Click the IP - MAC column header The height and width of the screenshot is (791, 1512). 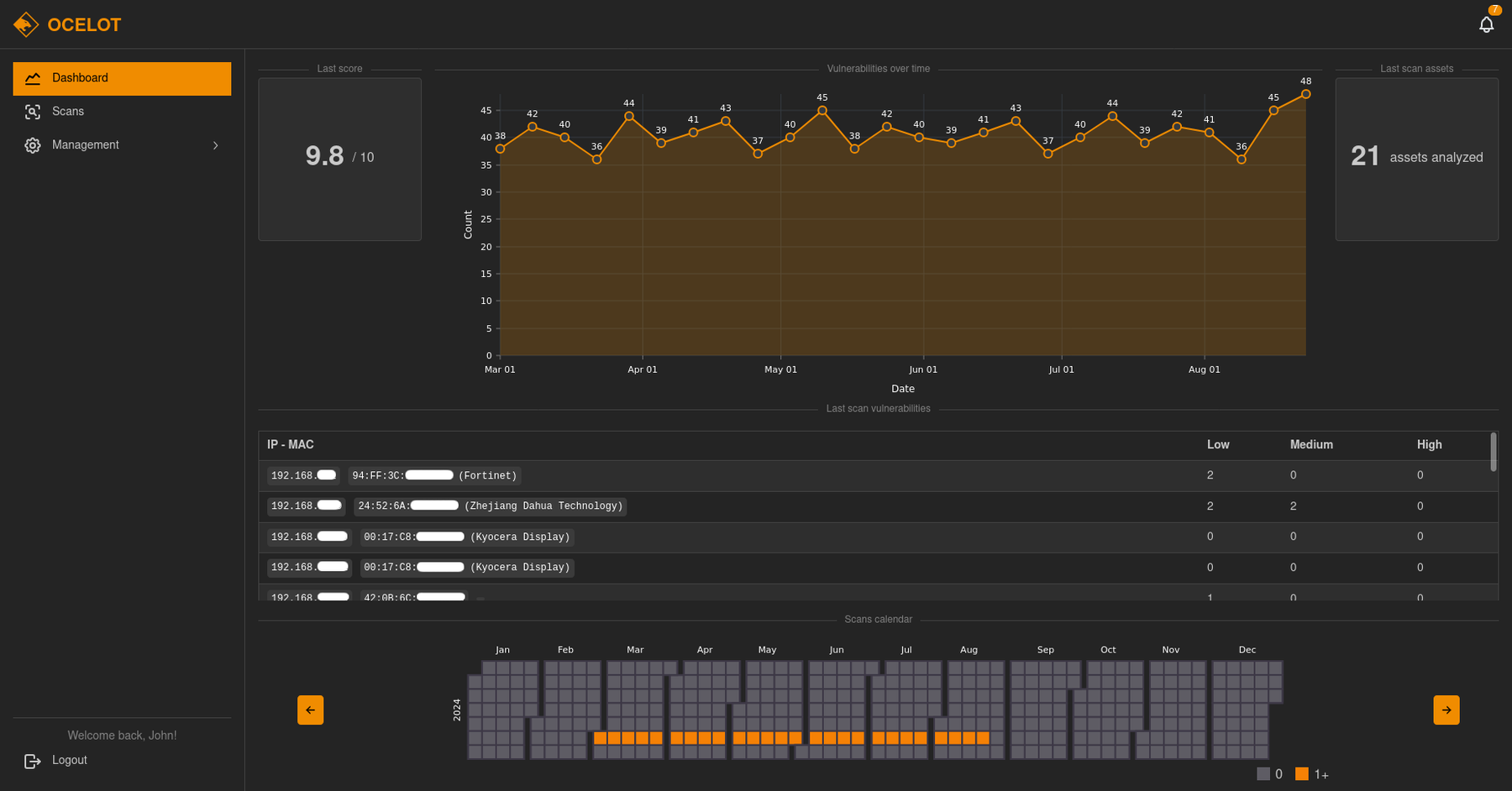pos(290,444)
